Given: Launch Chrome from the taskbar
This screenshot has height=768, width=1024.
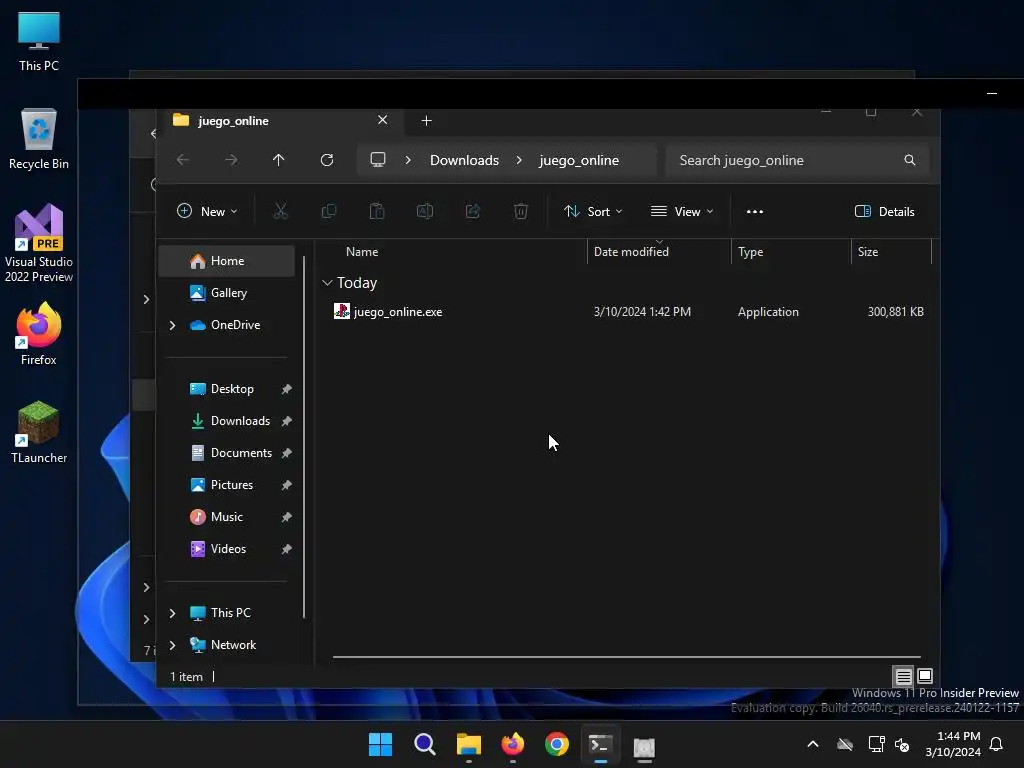Looking at the screenshot, I should click(557, 744).
